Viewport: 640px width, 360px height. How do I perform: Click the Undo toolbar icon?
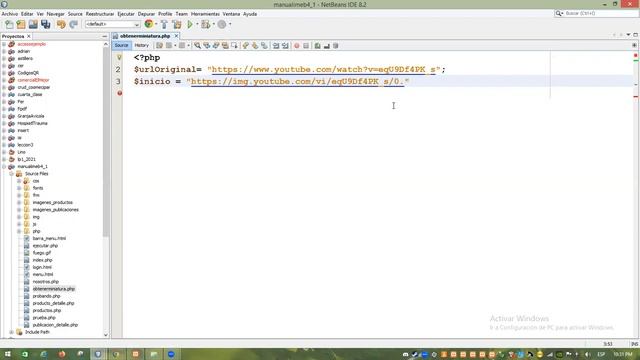[61, 24]
